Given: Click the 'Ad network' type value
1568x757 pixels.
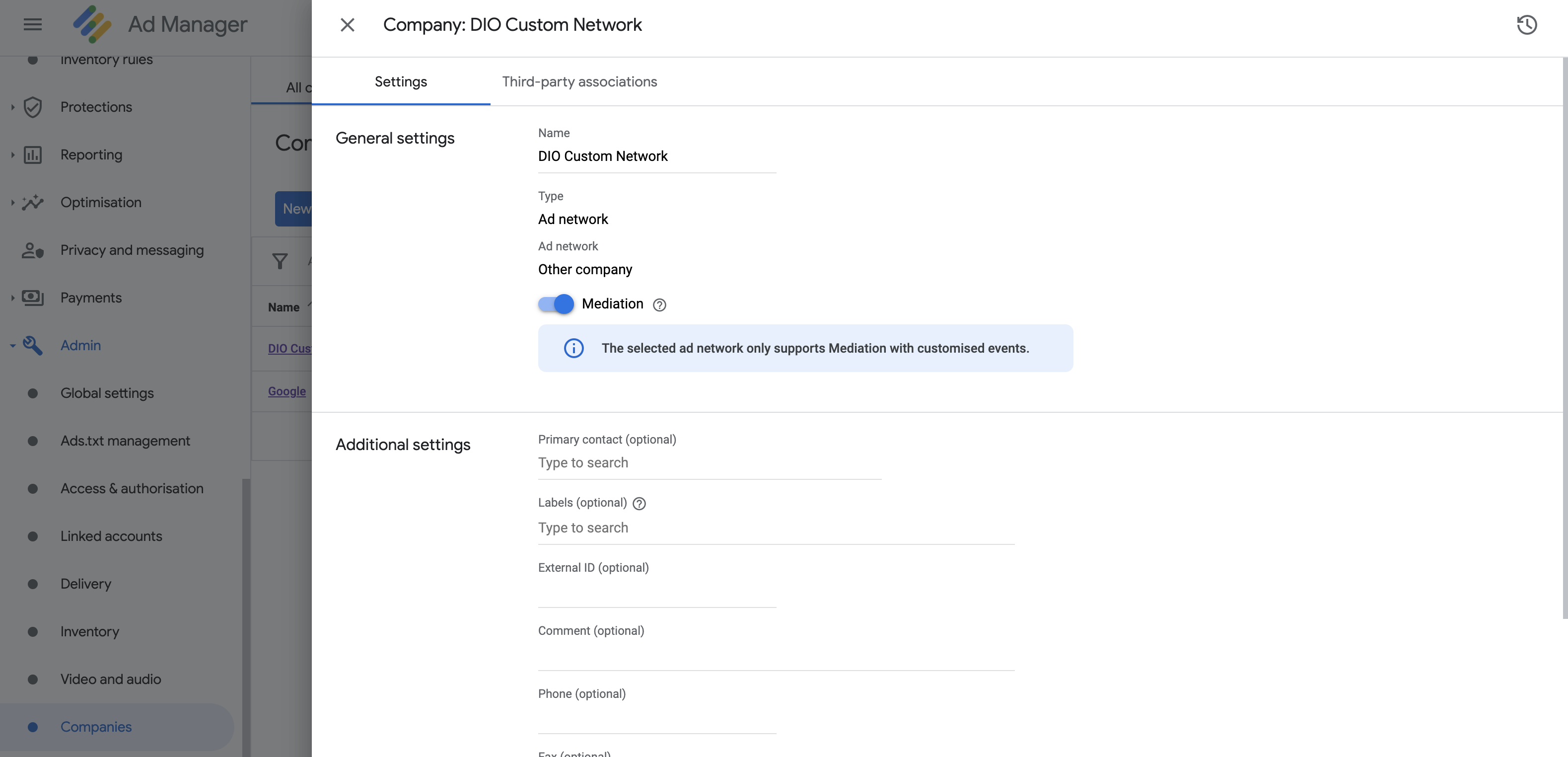Looking at the screenshot, I should 573,219.
